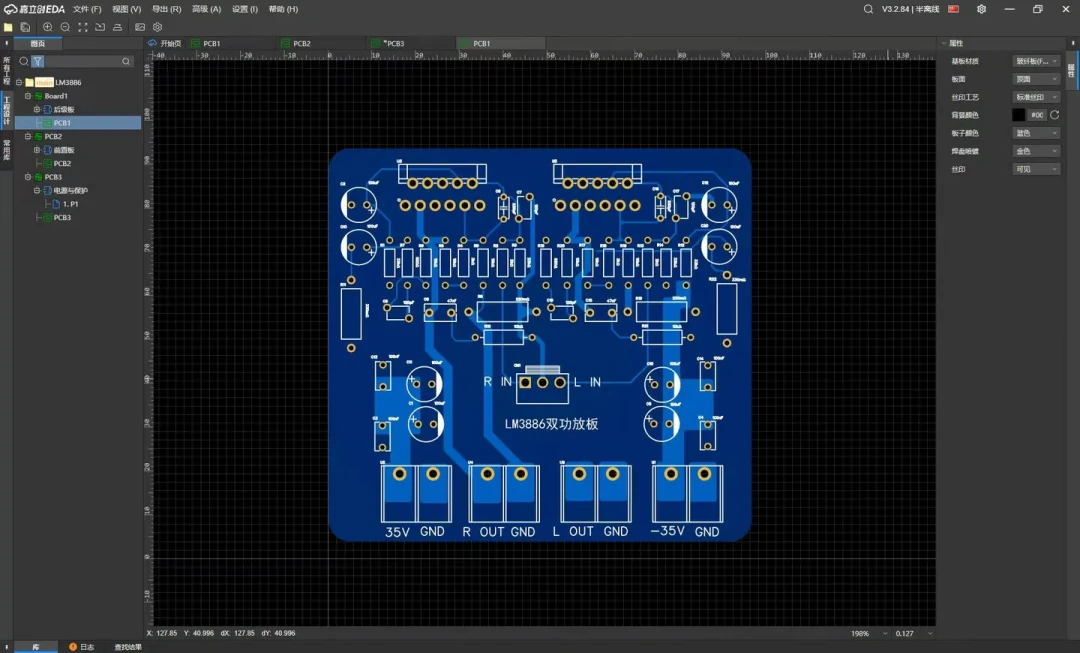1080x653 pixels.
Task: Zoom out using the minus magnifier icon
Action: (x=65, y=27)
